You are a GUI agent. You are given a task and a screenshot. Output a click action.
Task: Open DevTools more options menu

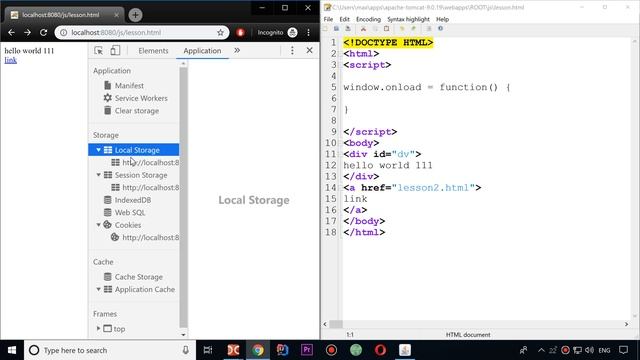(x=292, y=50)
